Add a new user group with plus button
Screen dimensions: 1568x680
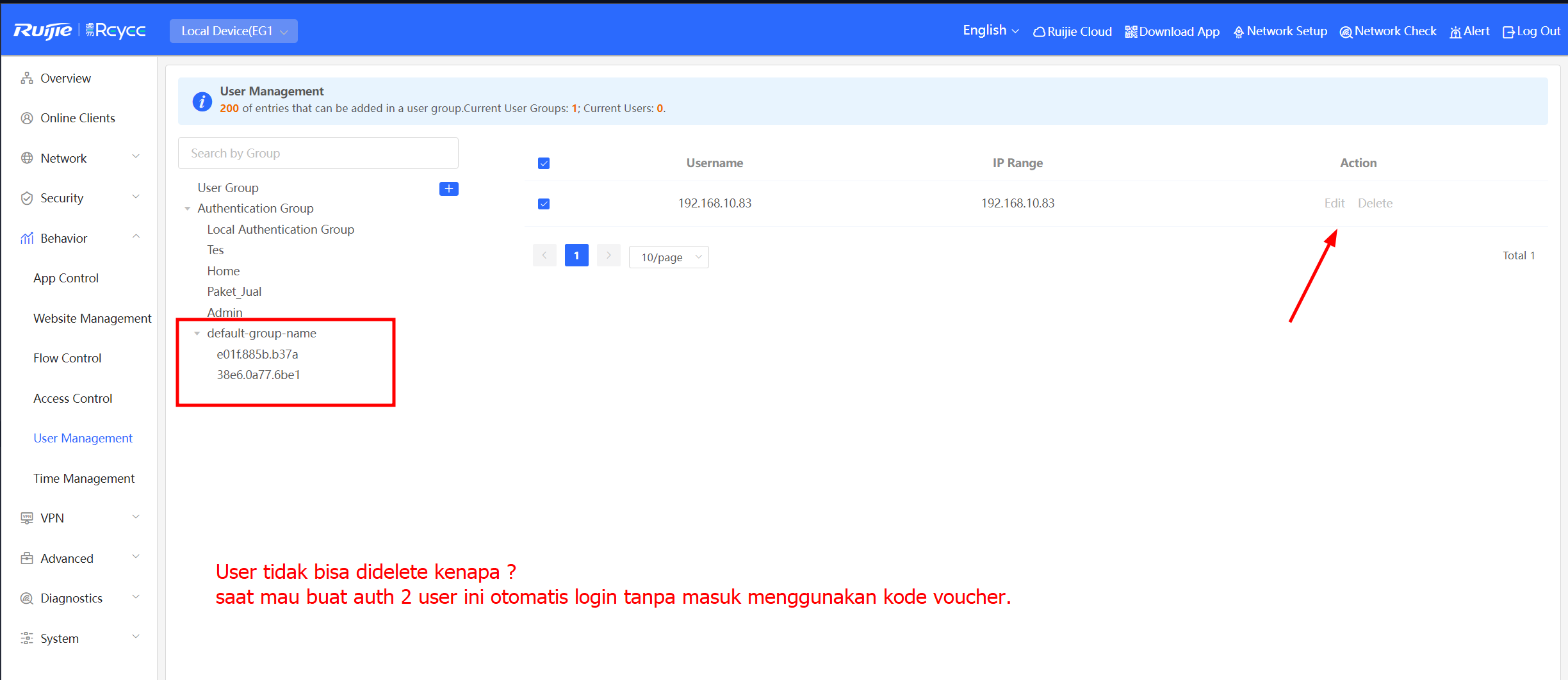(448, 189)
